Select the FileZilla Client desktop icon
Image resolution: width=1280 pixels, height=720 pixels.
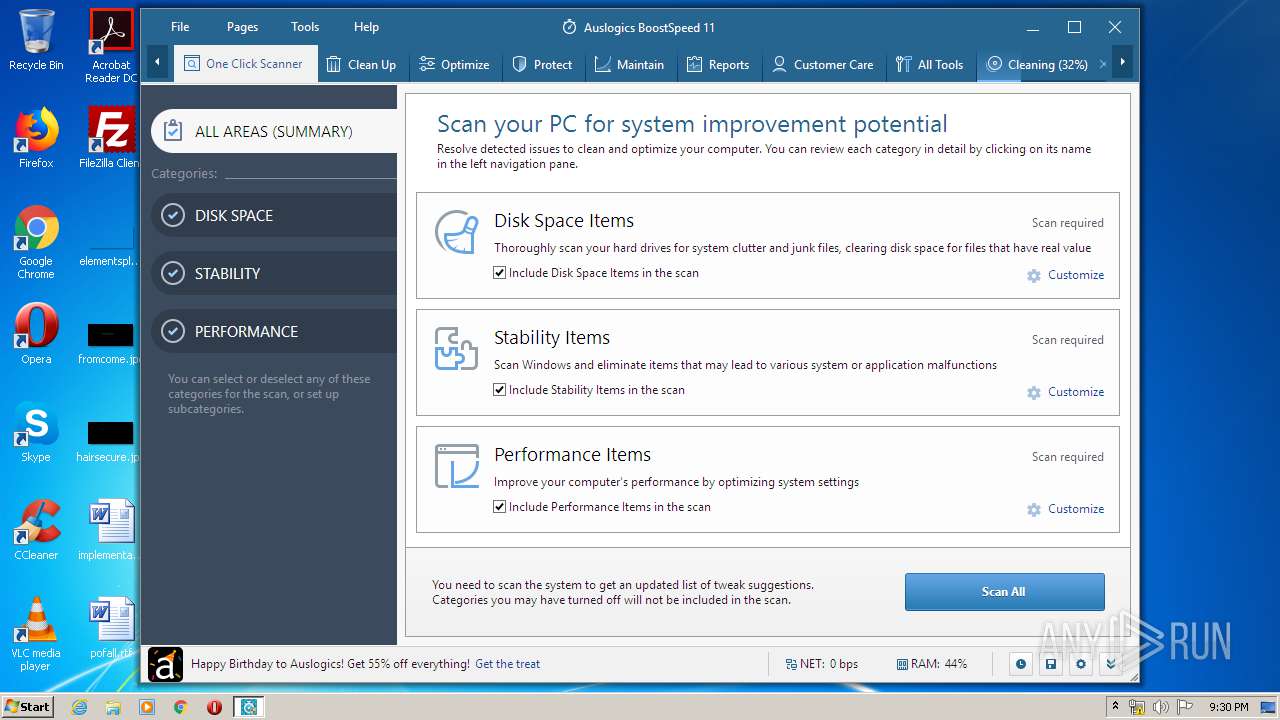[111, 138]
